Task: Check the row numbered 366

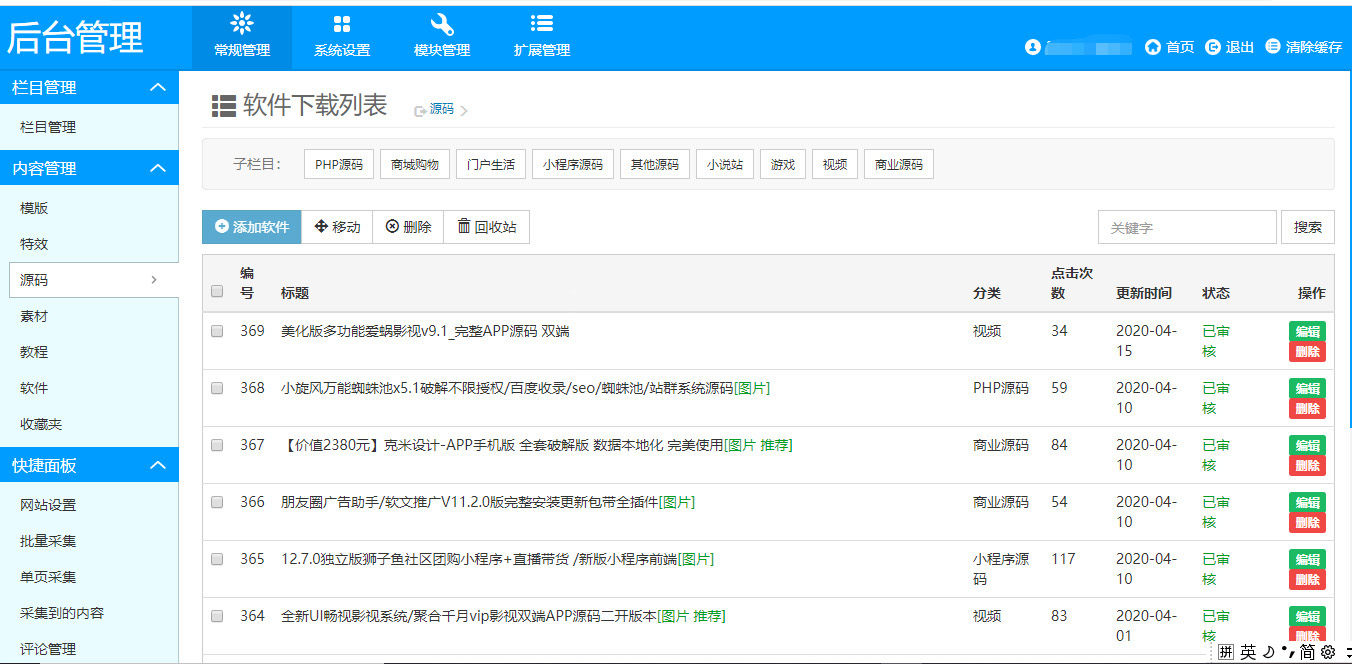Action: pyautogui.click(x=217, y=503)
